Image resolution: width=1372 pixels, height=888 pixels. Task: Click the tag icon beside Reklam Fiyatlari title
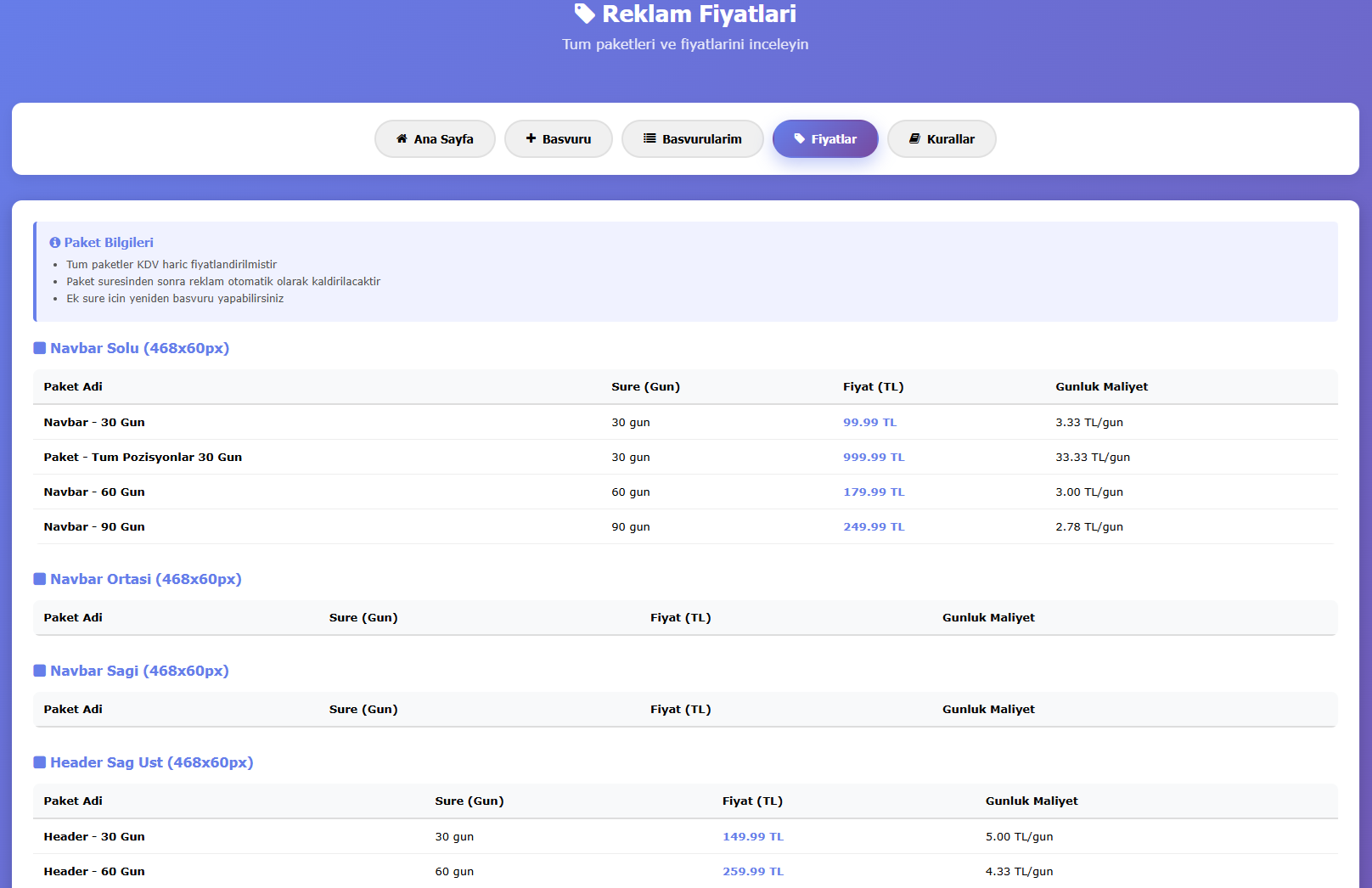584,14
